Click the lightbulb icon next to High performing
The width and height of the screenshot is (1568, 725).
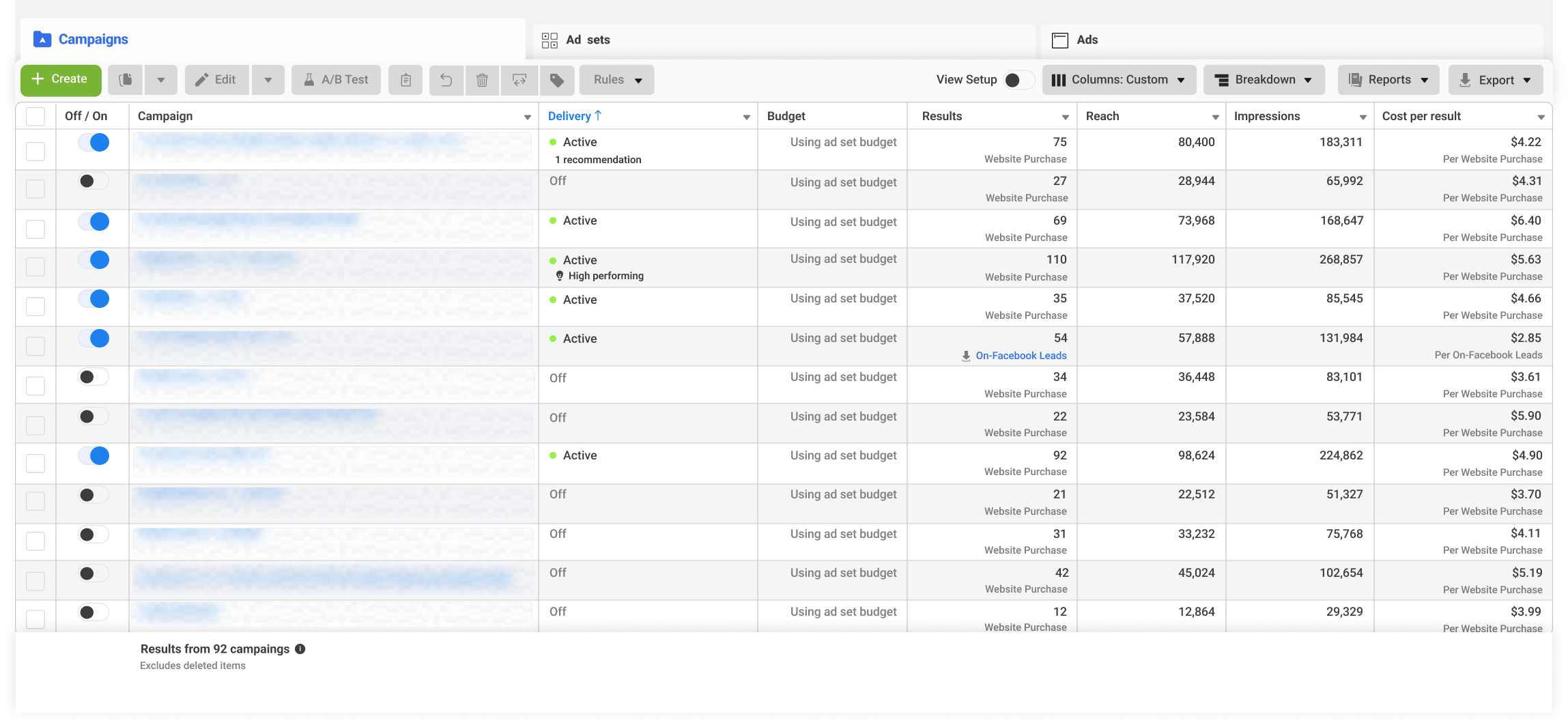point(560,276)
